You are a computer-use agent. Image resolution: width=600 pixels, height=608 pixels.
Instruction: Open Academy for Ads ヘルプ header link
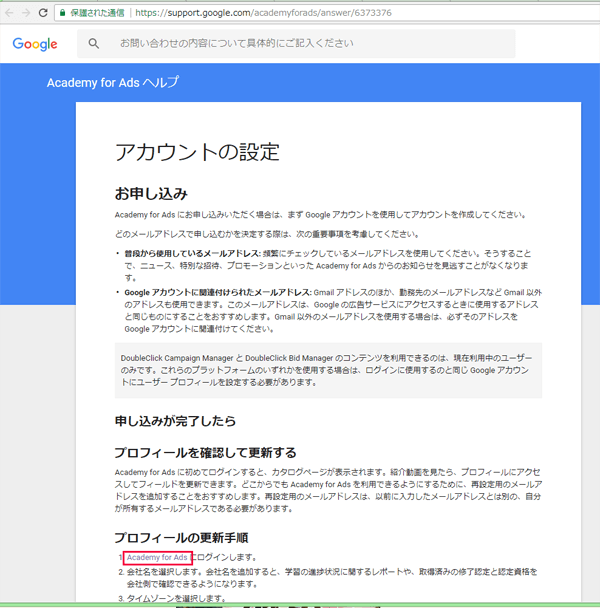112,82
